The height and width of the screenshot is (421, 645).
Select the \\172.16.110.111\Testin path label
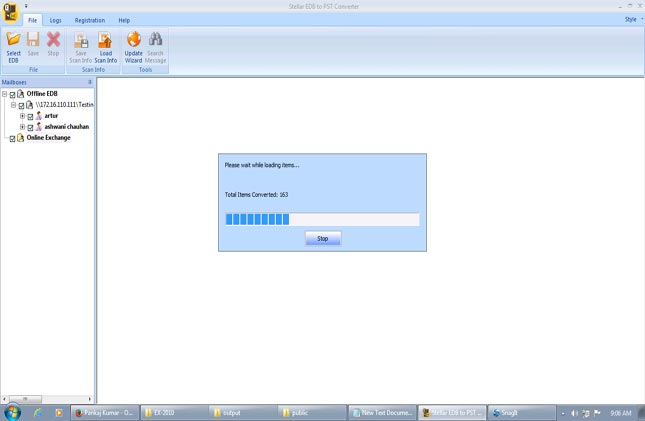click(x=65, y=105)
